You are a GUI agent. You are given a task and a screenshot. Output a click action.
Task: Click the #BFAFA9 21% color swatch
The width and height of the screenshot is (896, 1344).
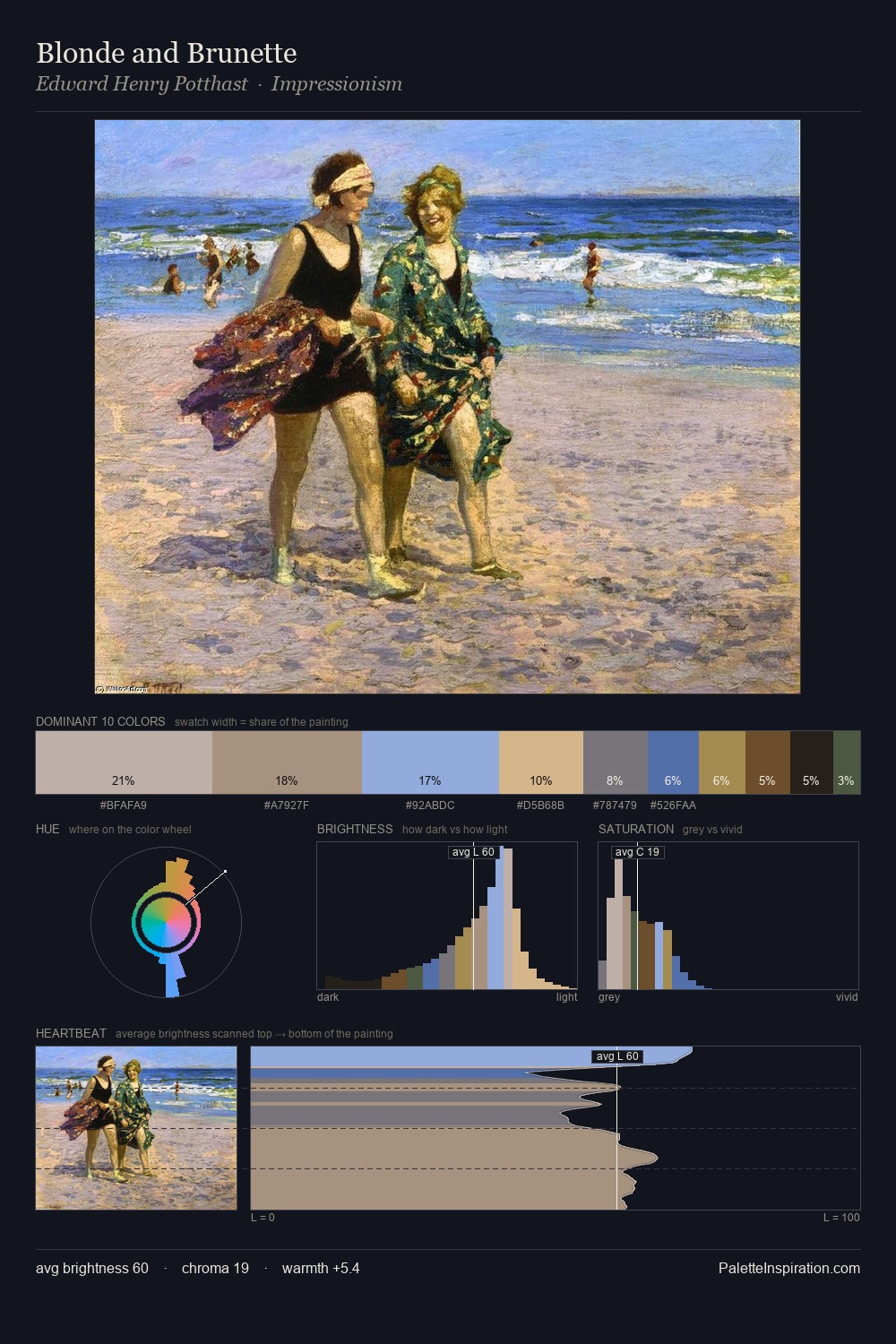tap(124, 762)
